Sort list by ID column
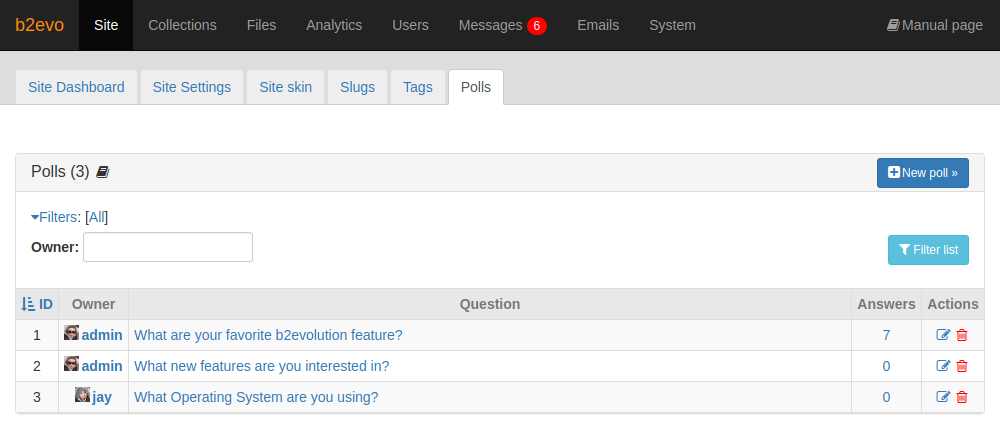 37,304
